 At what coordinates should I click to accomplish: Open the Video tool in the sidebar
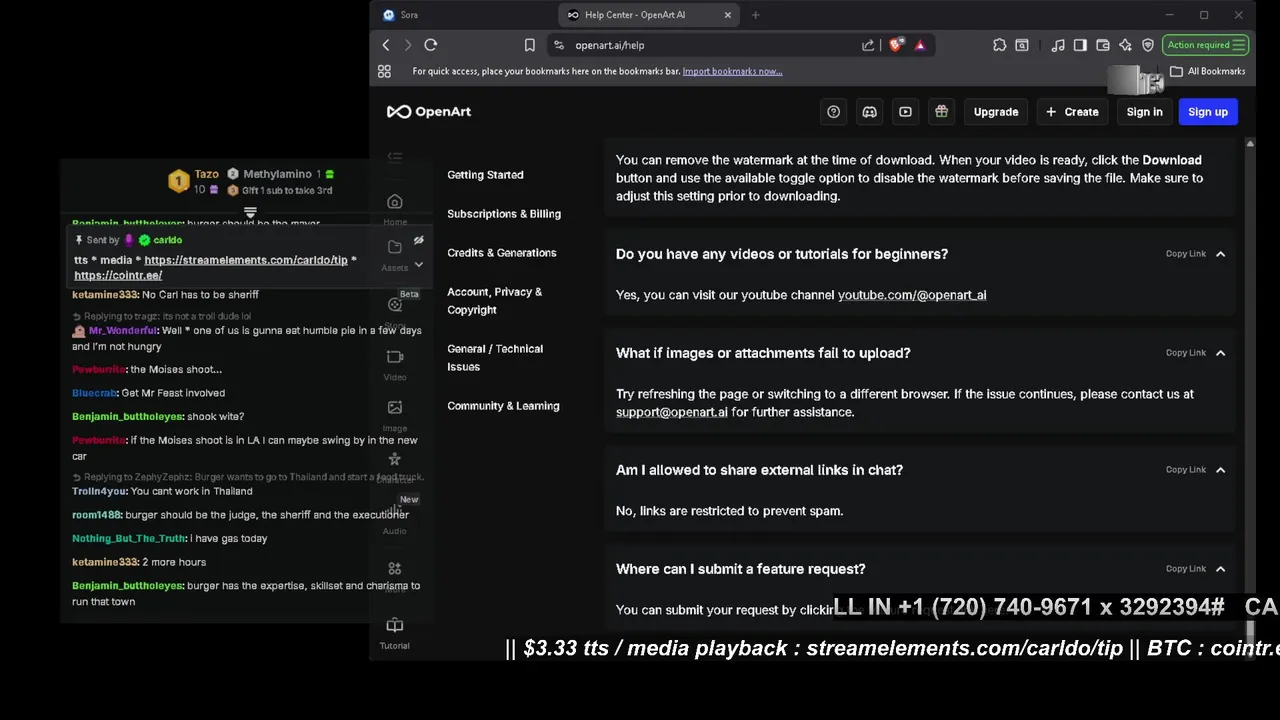pos(395,365)
